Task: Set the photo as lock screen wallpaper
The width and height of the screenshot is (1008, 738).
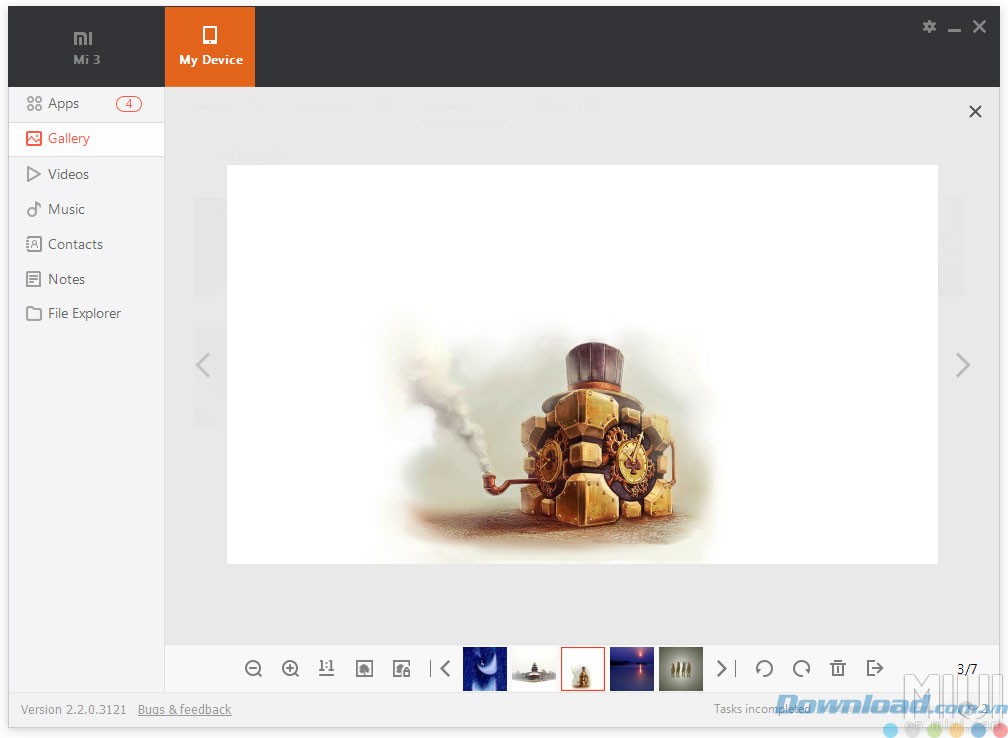Action: pyautogui.click(x=401, y=669)
